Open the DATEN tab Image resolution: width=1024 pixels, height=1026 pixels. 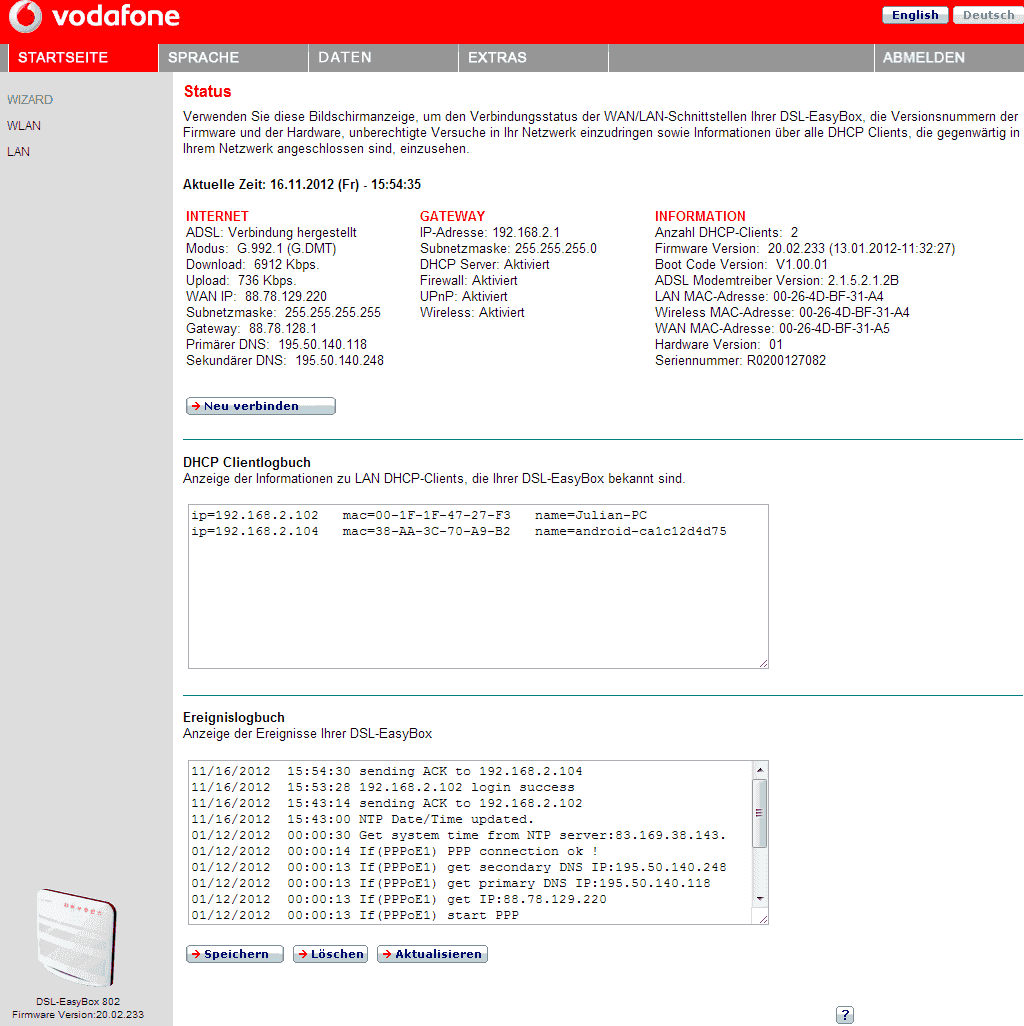point(383,58)
